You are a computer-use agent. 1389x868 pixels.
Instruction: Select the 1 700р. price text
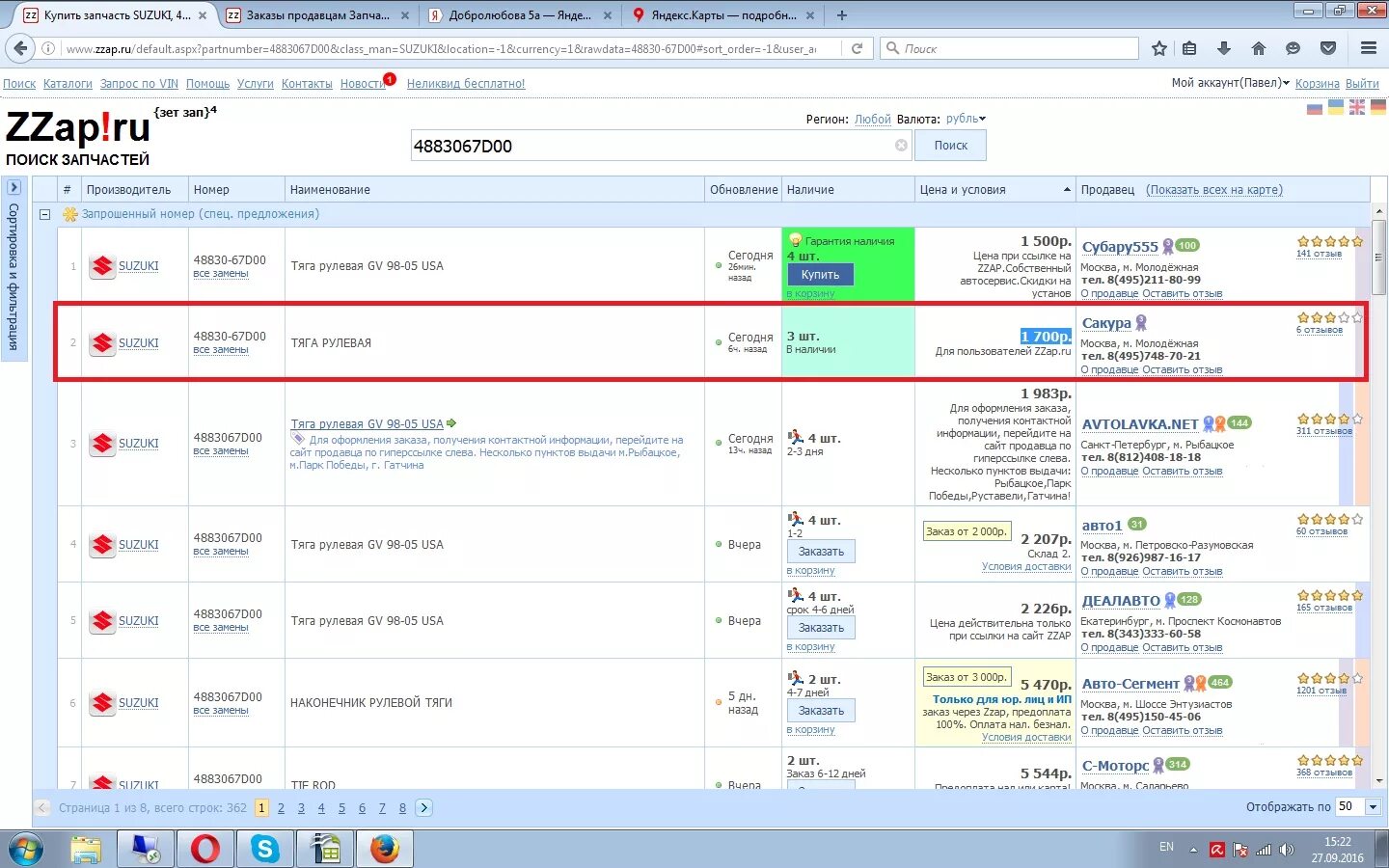click(x=1046, y=336)
